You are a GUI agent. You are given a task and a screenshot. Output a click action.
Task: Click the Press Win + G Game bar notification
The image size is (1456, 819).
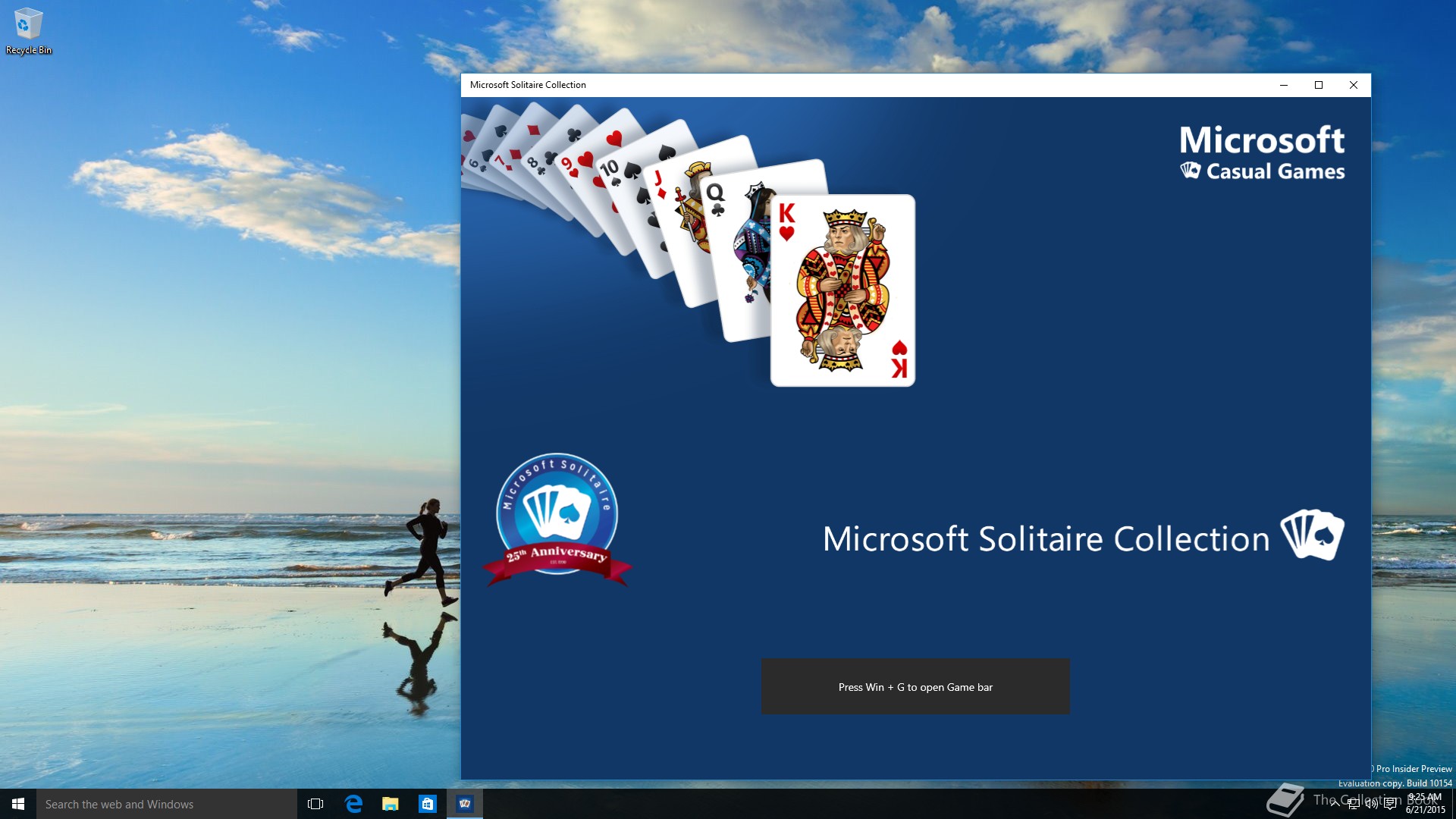[x=915, y=686]
